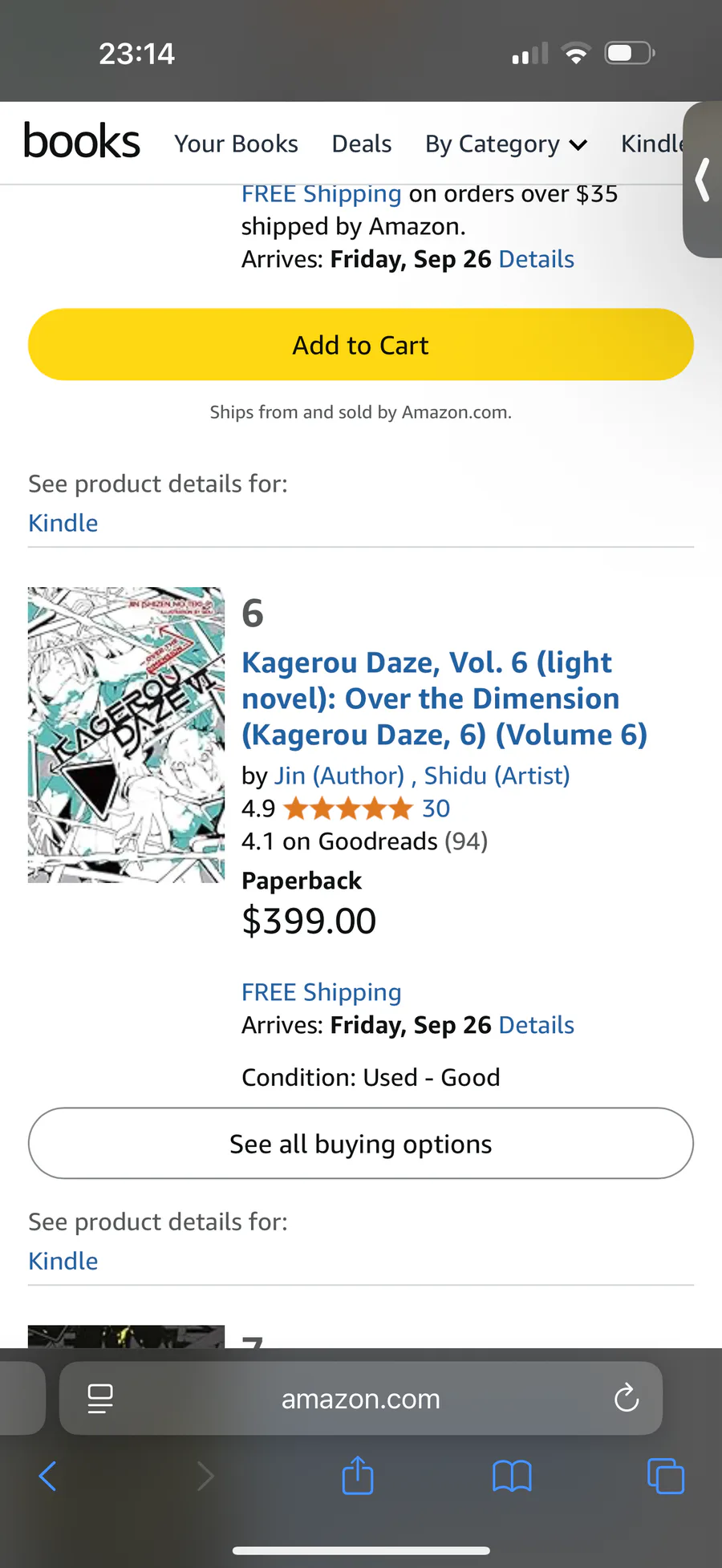Open page settings reader icon

[x=100, y=1399]
